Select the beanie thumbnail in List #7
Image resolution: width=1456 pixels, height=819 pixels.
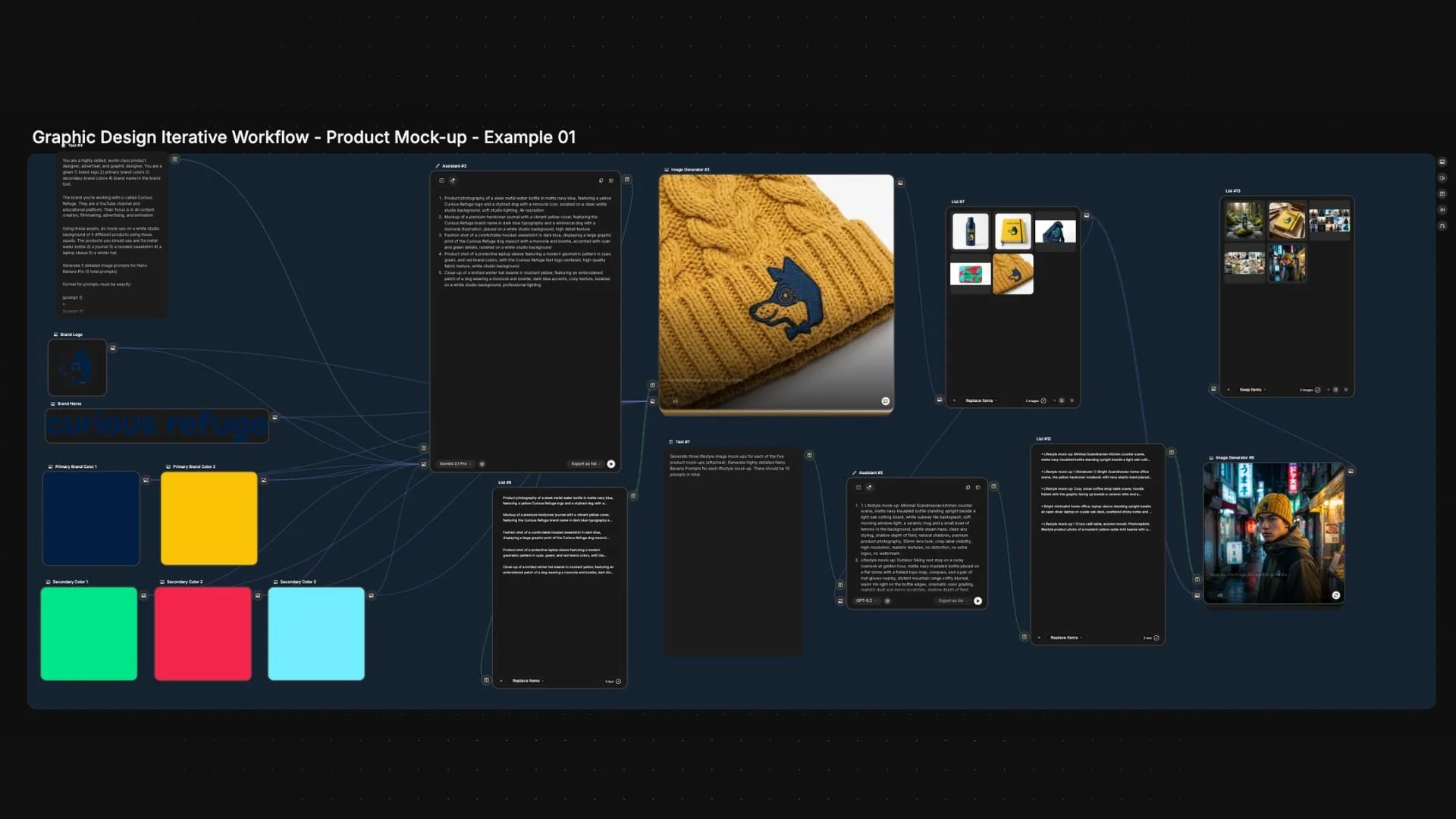click(1012, 274)
